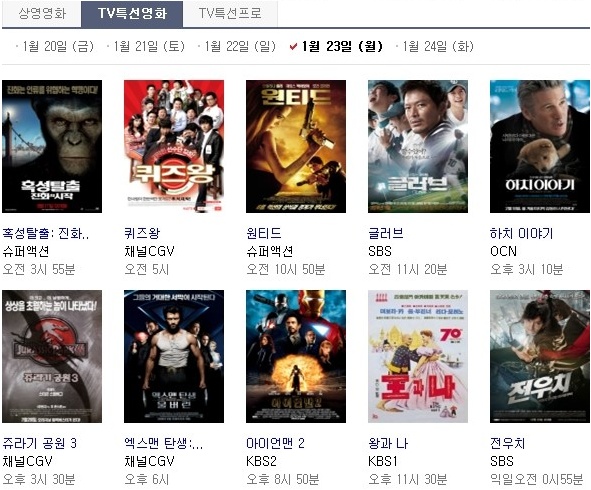Open the 글러브 baseball movie poster

click(418, 146)
